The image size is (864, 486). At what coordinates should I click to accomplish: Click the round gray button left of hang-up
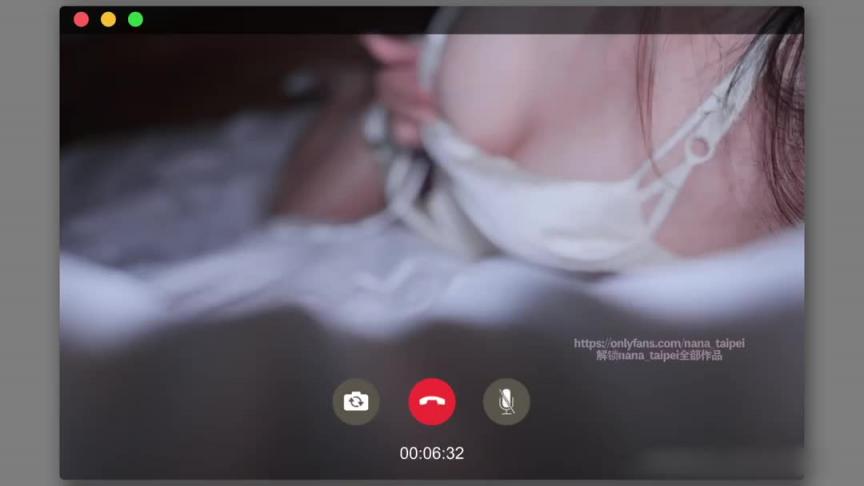coord(356,402)
